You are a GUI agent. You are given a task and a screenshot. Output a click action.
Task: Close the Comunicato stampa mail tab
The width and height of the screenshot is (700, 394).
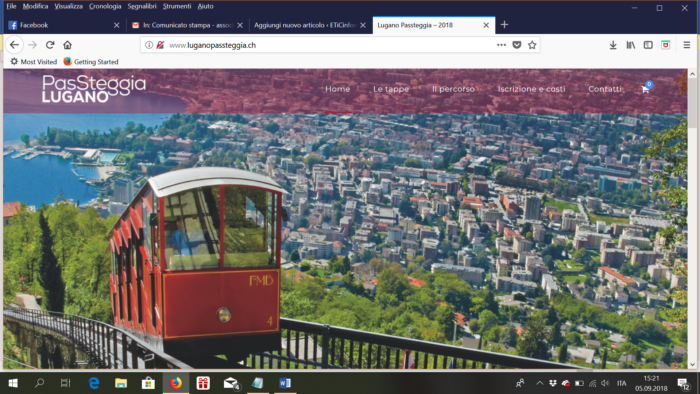click(240, 25)
